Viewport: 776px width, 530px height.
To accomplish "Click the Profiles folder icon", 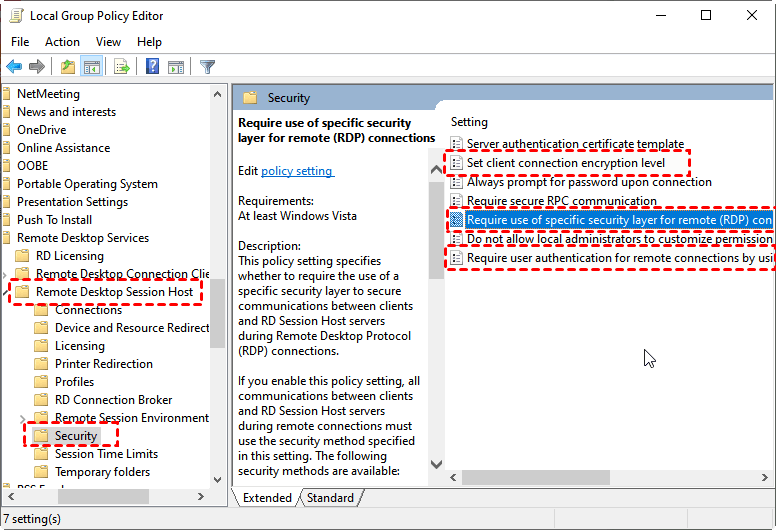I will click(x=41, y=382).
